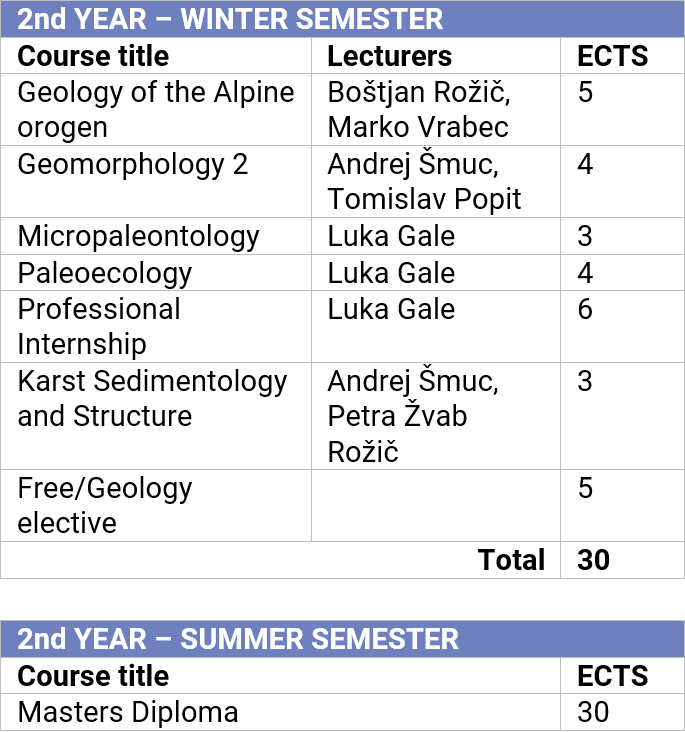Click the "2nd YEAR – SUMMER SEMESTER" header
This screenshot has width=685, height=732.
click(238, 639)
